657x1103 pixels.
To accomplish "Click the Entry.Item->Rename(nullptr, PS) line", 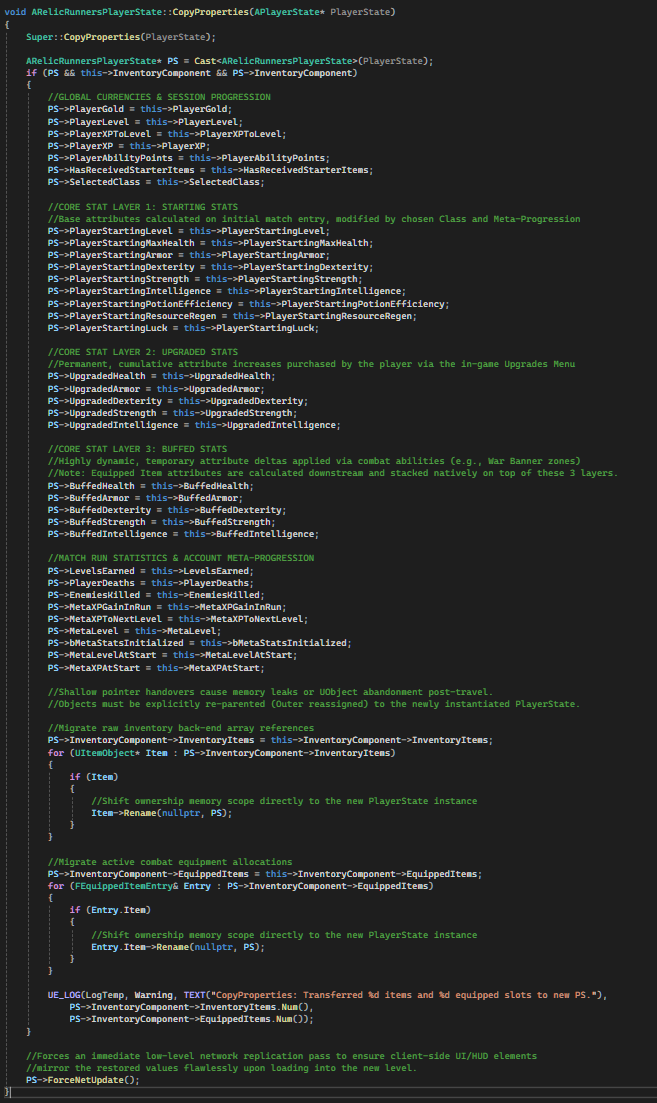I will pos(178,948).
